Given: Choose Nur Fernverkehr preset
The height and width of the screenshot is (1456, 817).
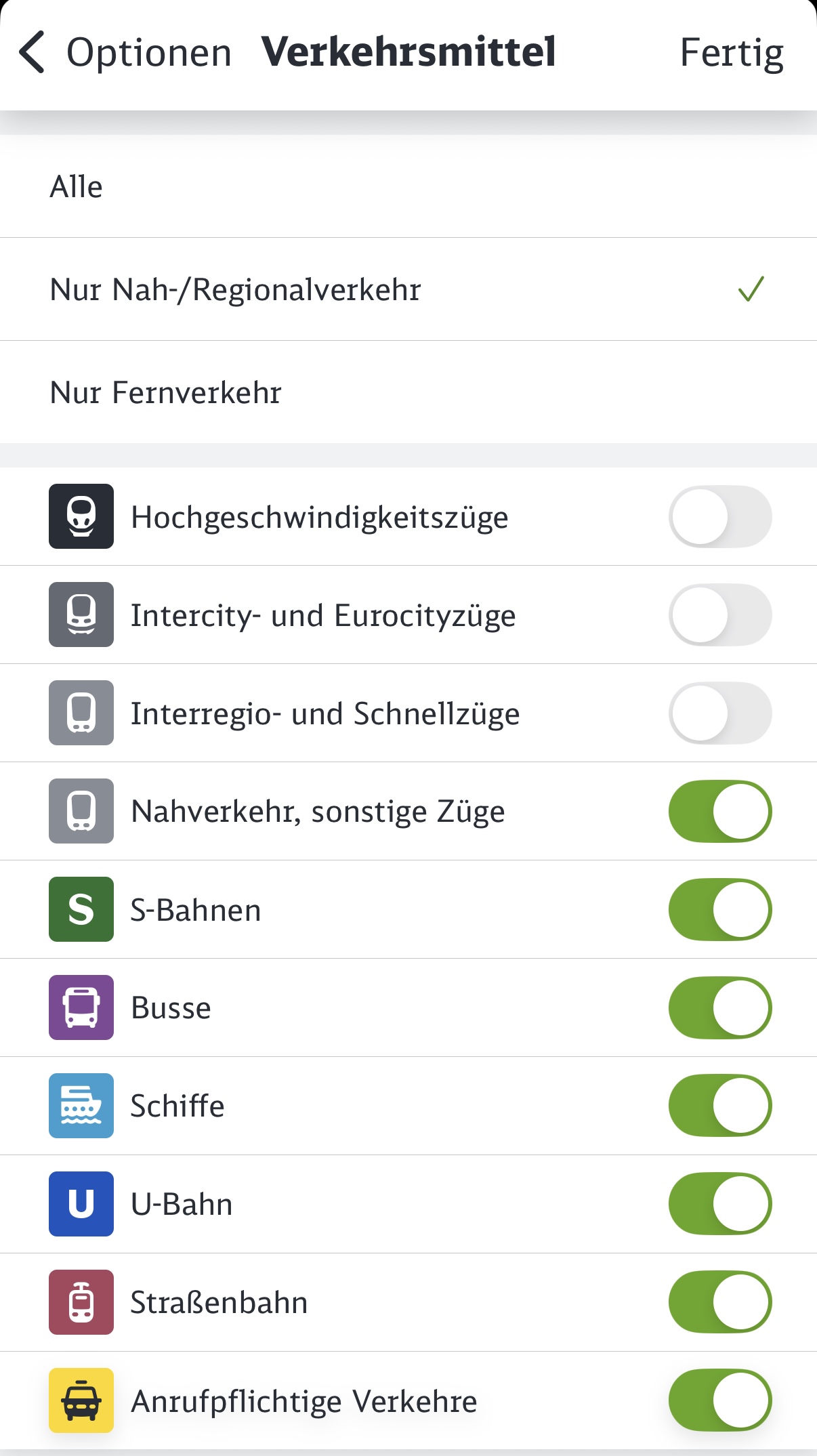Looking at the screenshot, I should 166,393.
